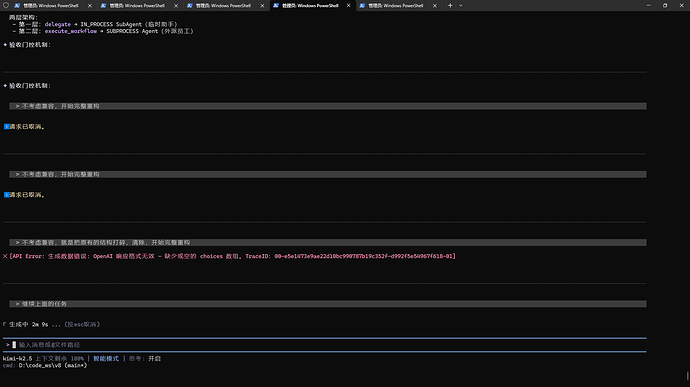Click the 'kimi-k2.5' model name in status line

(18, 358)
